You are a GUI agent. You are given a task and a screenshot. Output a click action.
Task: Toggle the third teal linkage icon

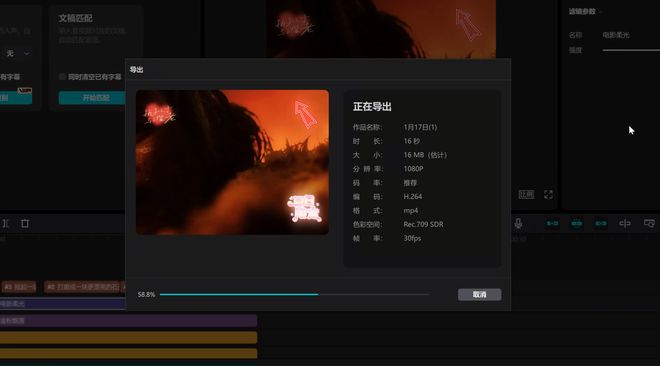point(601,223)
